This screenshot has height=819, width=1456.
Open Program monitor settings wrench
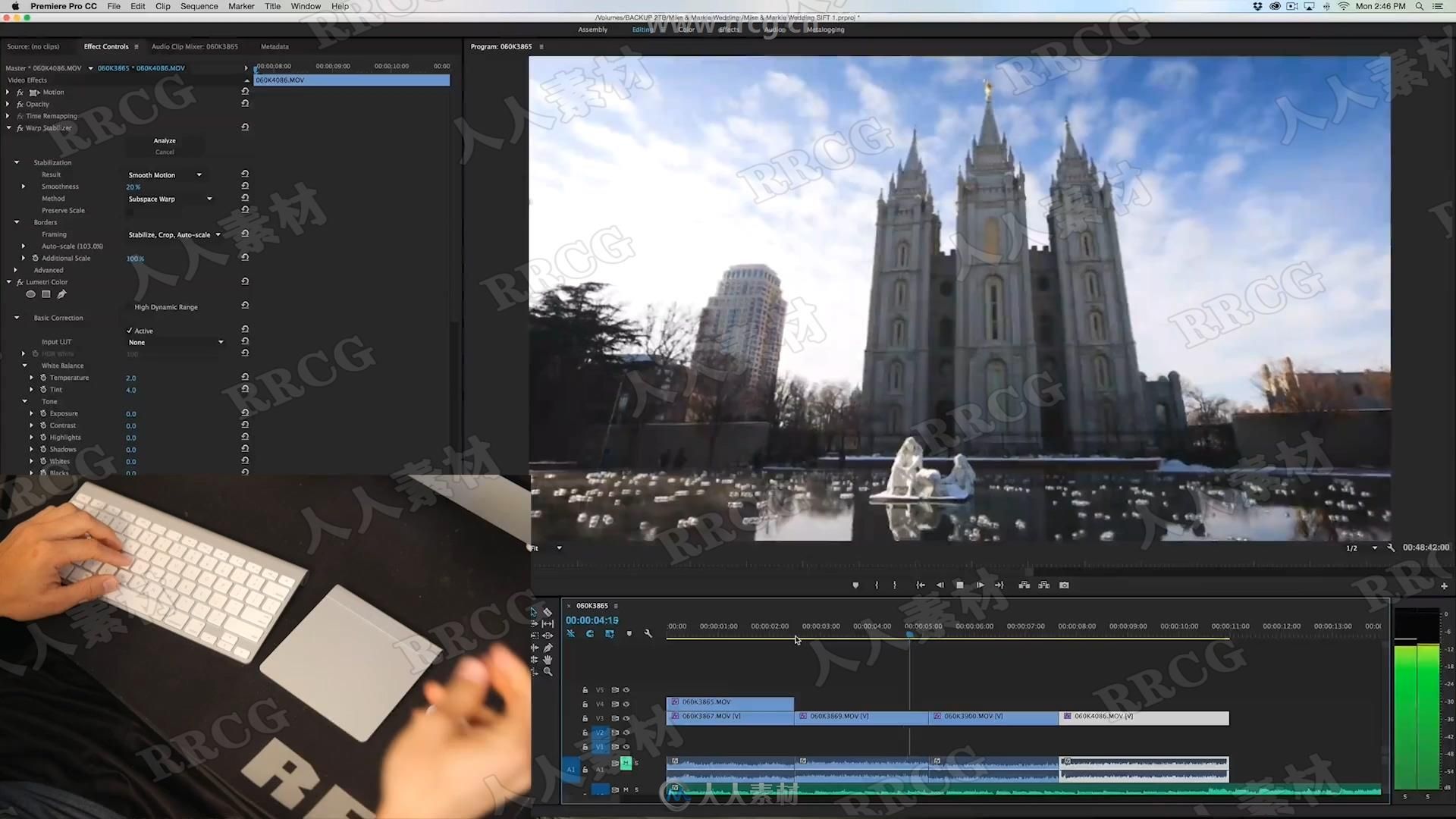pyautogui.click(x=1391, y=548)
